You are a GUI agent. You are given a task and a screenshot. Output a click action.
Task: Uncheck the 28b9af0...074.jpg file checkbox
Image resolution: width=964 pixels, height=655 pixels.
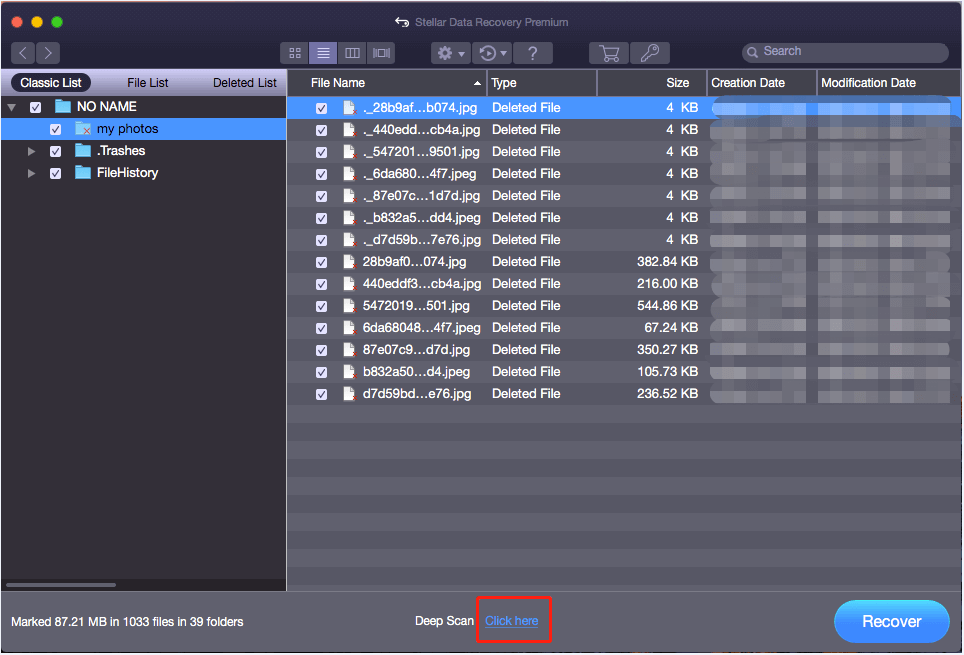[321, 262]
